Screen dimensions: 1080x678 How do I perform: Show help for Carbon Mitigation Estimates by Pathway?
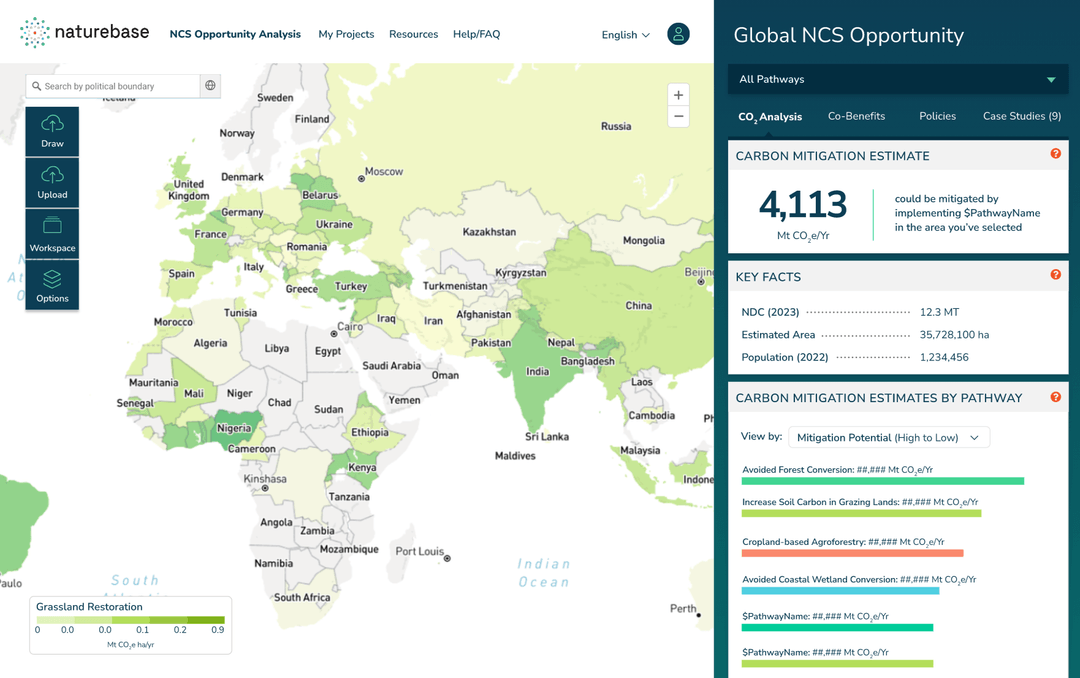pyautogui.click(x=1055, y=397)
